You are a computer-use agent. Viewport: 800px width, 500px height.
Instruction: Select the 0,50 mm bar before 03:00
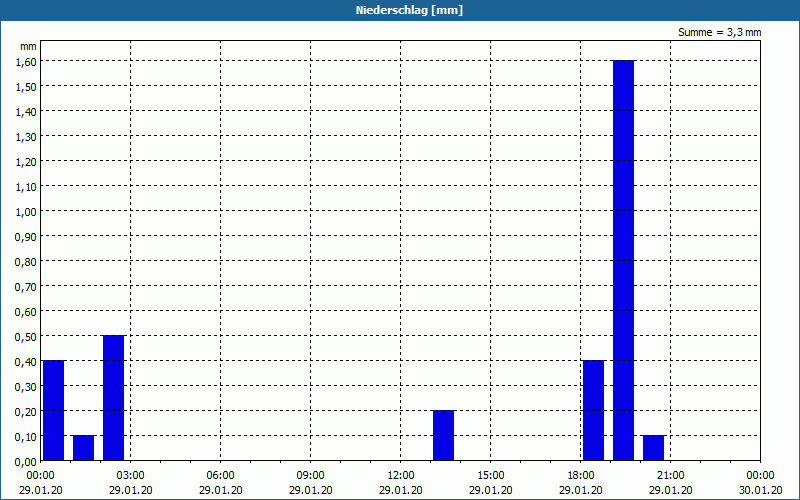113,398
